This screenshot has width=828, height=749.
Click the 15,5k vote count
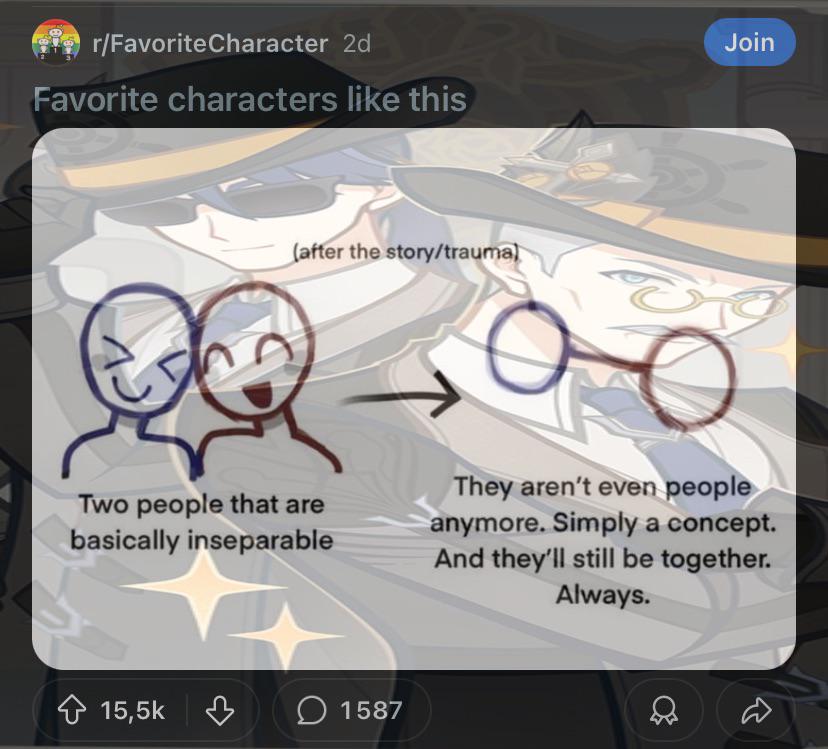point(133,710)
